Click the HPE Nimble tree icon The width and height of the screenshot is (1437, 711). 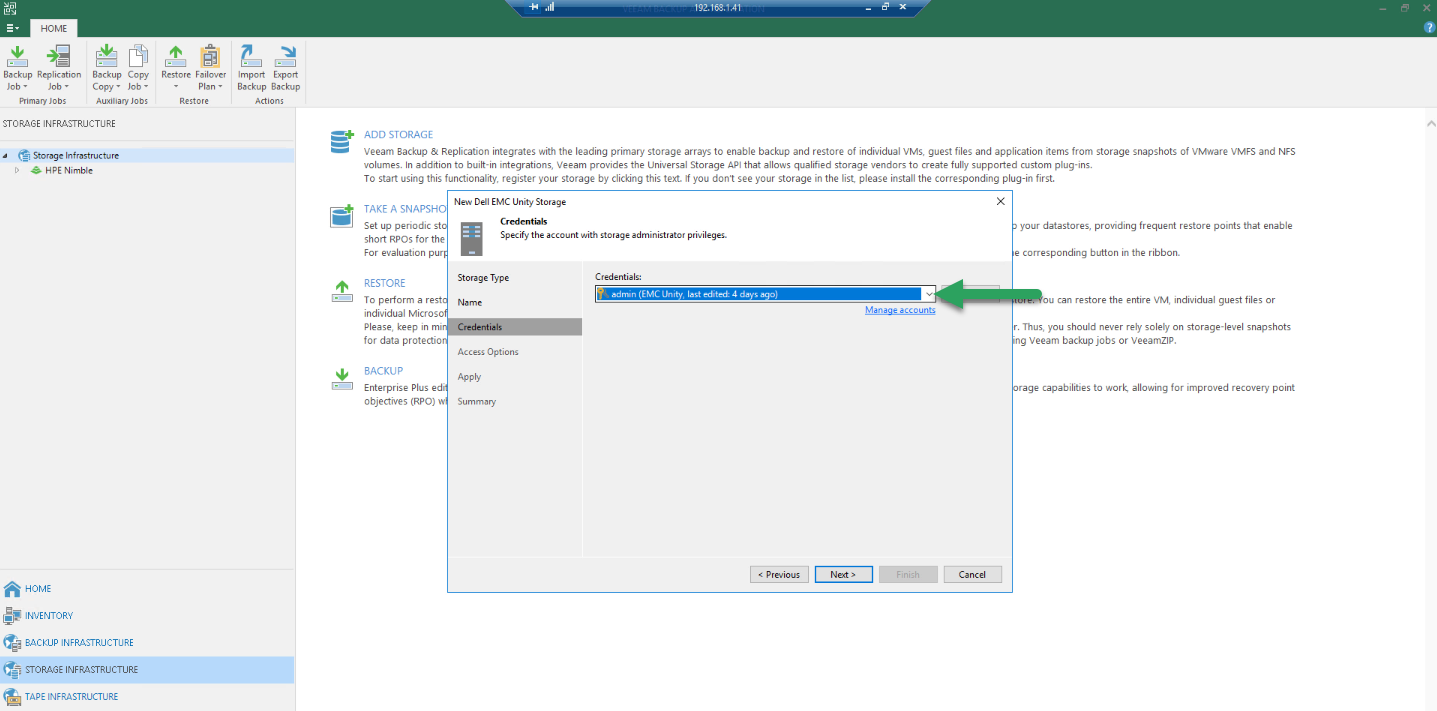(x=36, y=170)
